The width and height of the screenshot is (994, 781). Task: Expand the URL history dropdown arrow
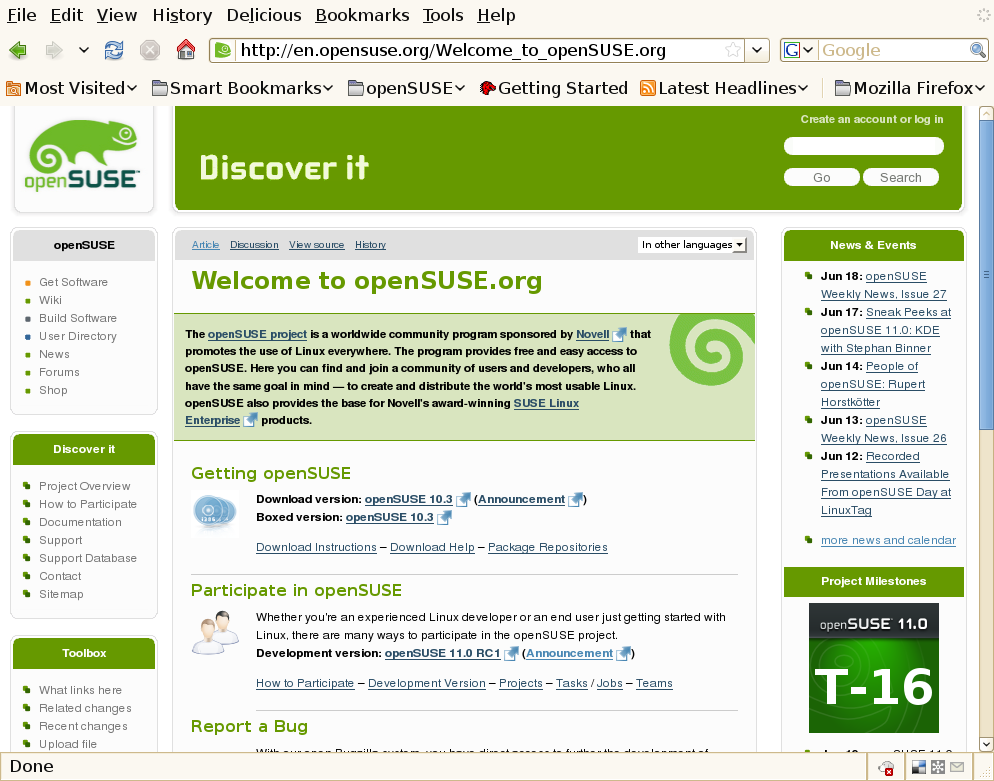coord(758,50)
